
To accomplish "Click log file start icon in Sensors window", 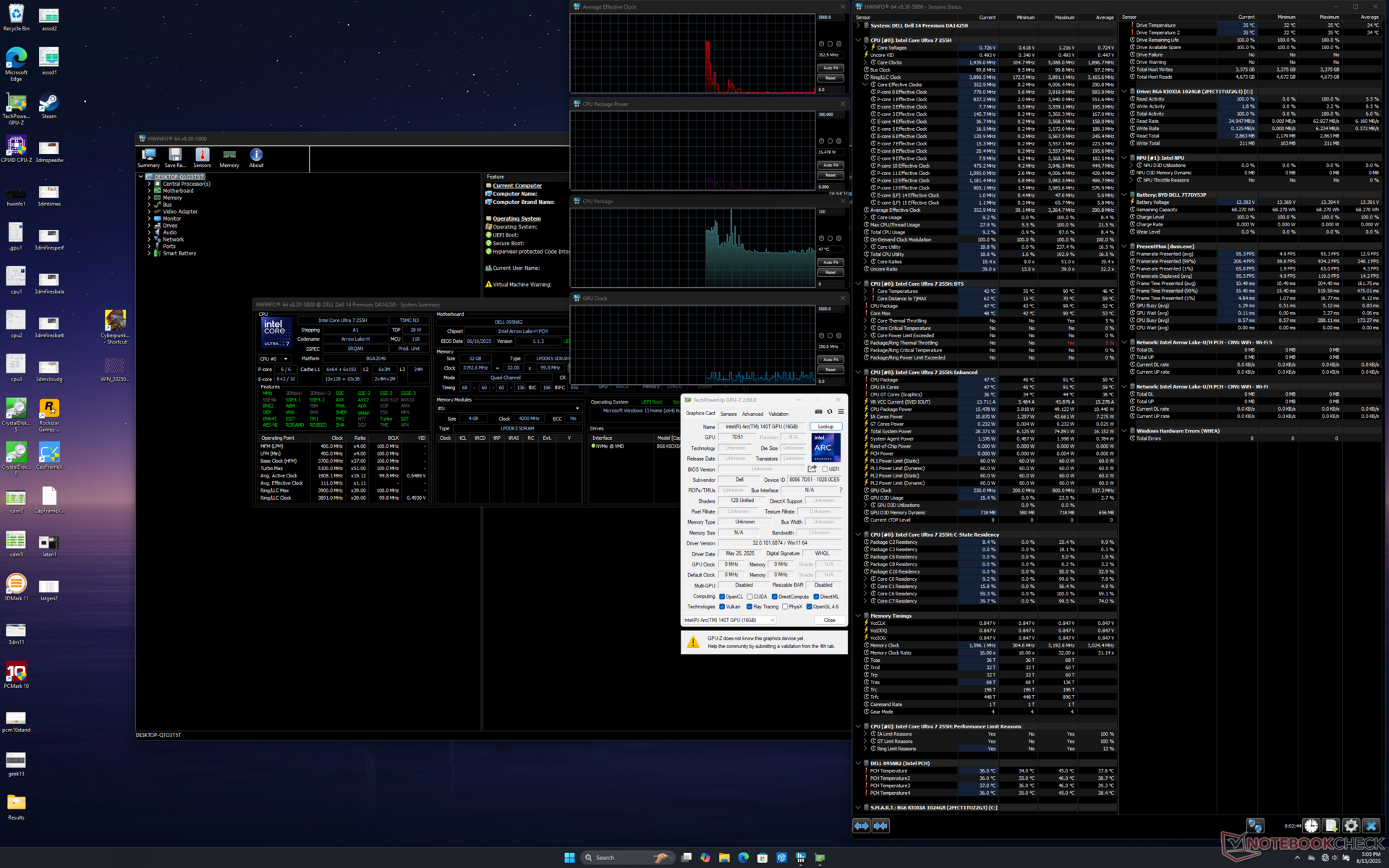I will (x=1331, y=825).
